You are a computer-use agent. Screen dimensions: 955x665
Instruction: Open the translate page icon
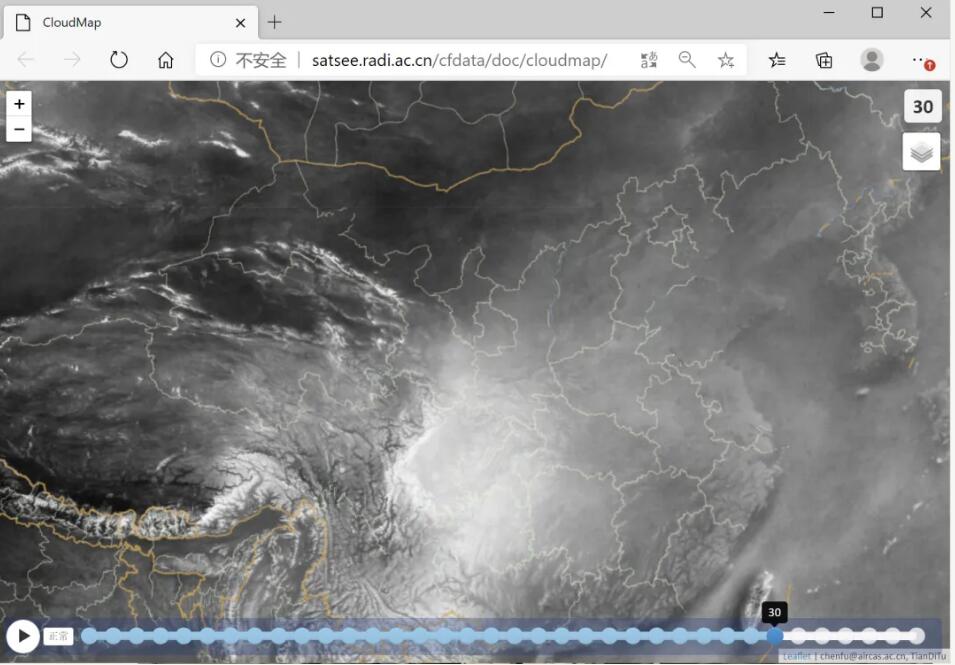click(x=649, y=60)
